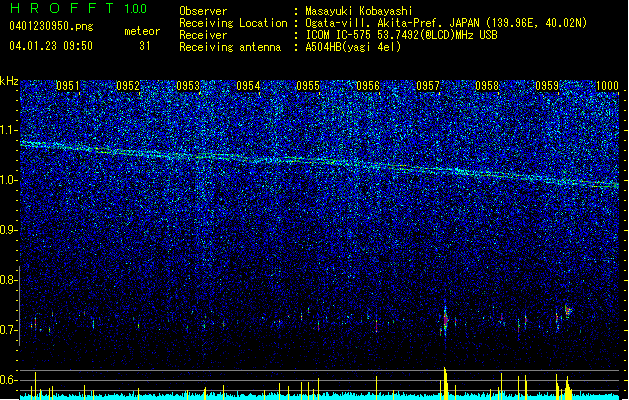Click the 0957 time marker
Image resolution: width=629 pixels, height=400 pixels.
428,86
